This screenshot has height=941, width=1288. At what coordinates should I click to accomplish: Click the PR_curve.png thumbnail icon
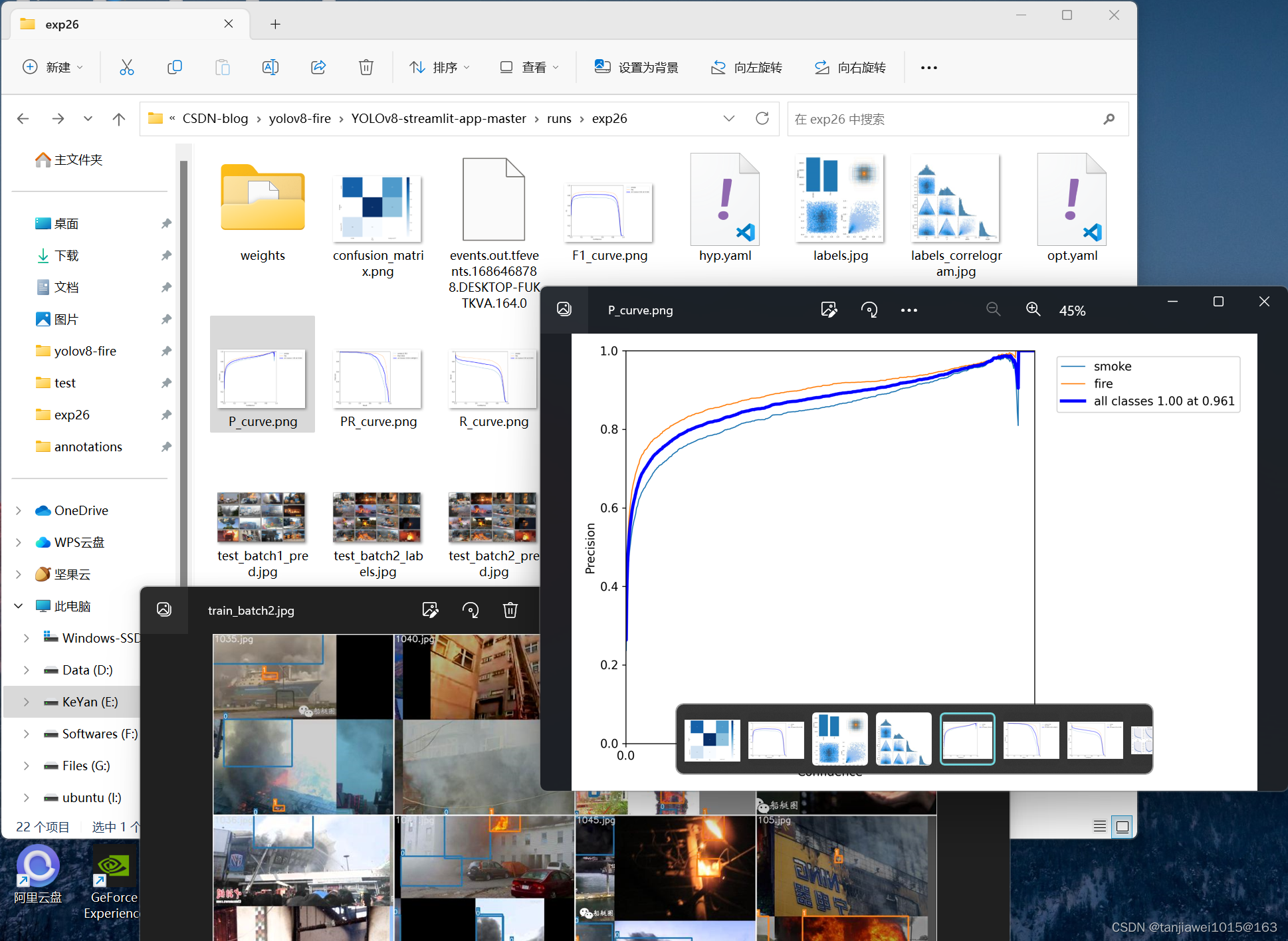coord(378,374)
